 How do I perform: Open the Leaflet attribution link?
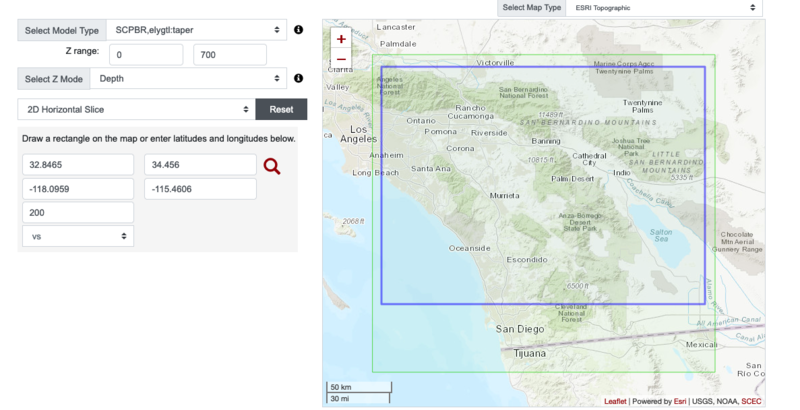click(615, 401)
